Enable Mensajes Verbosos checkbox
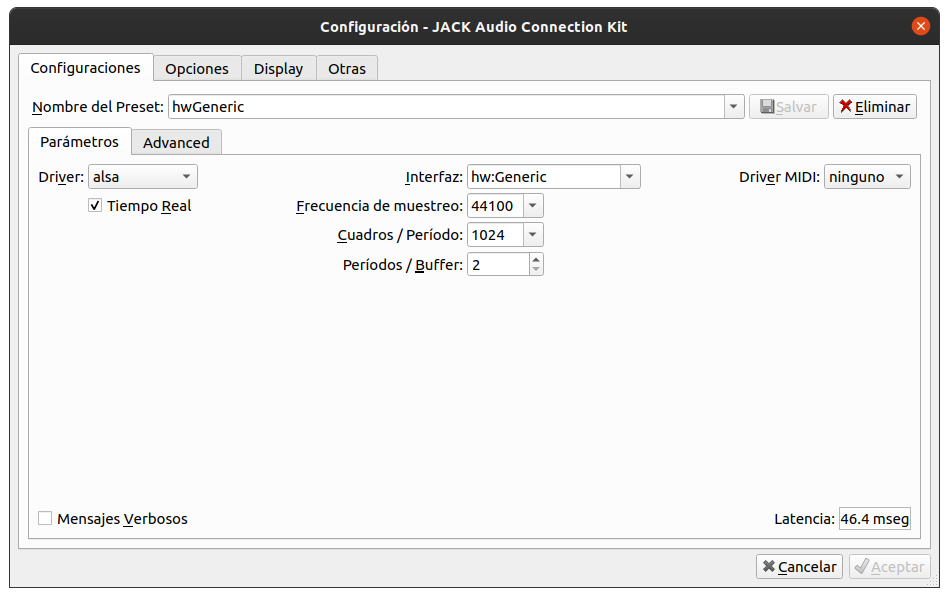Viewport: 949px width, 597px height. pos(45,518)
